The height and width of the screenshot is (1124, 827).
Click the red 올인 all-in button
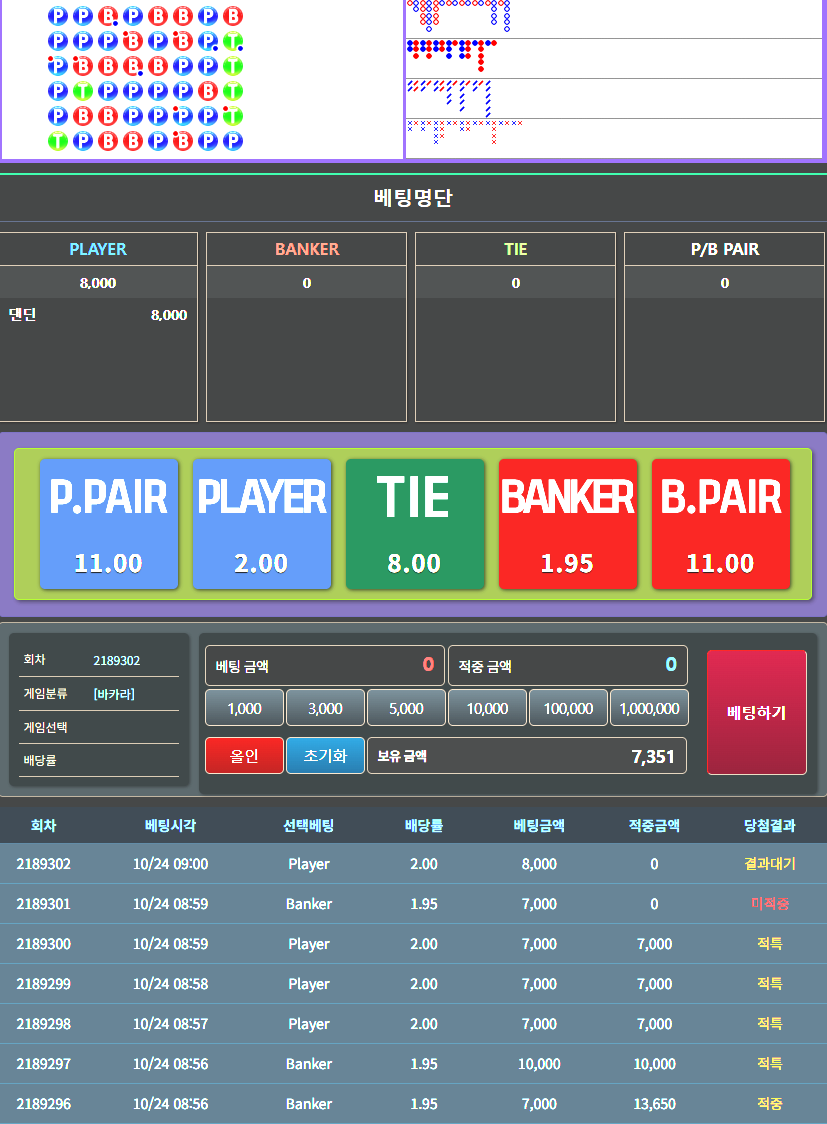[244, 756]
